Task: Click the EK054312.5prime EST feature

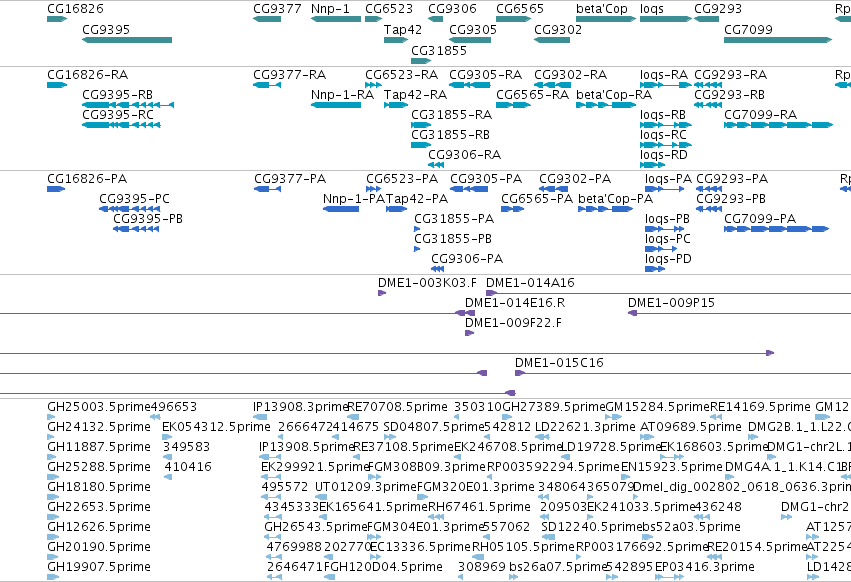Action: tap(167, 437)
